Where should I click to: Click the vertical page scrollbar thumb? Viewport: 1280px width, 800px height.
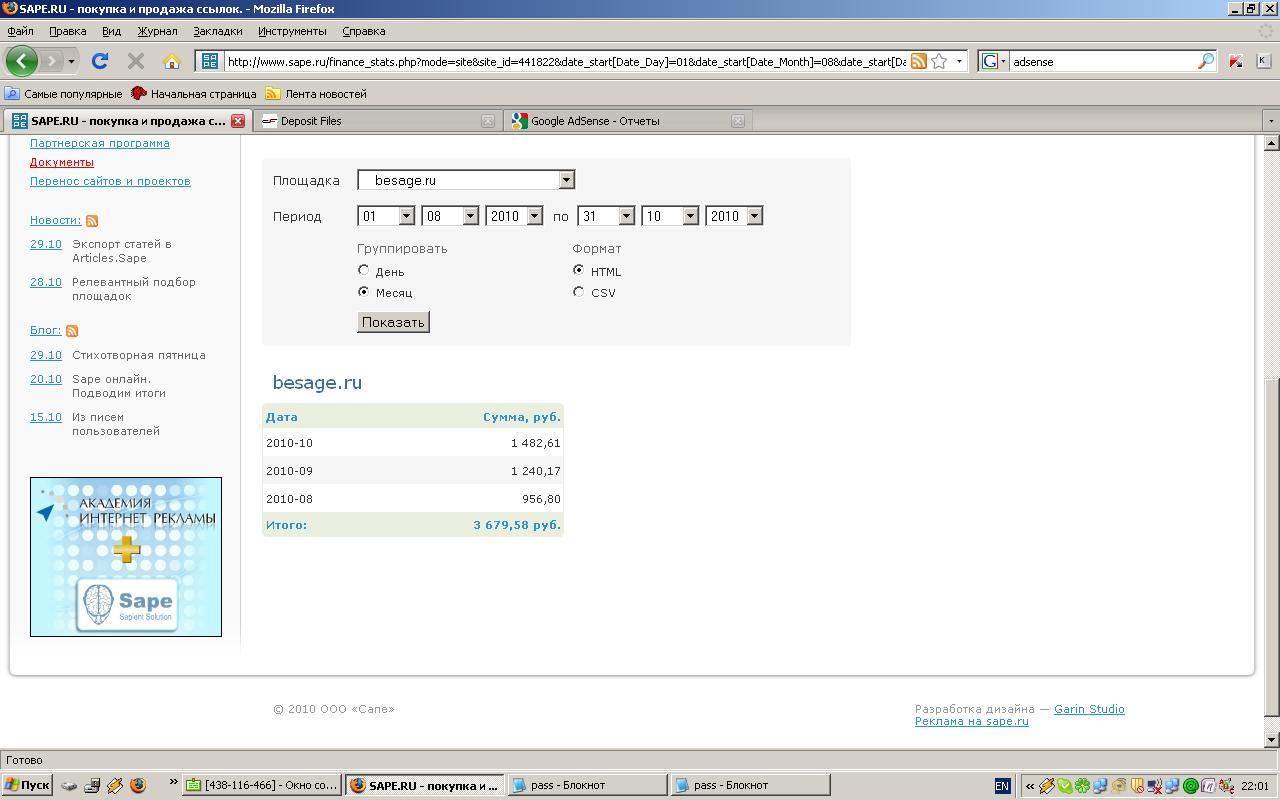point(1272,548)
